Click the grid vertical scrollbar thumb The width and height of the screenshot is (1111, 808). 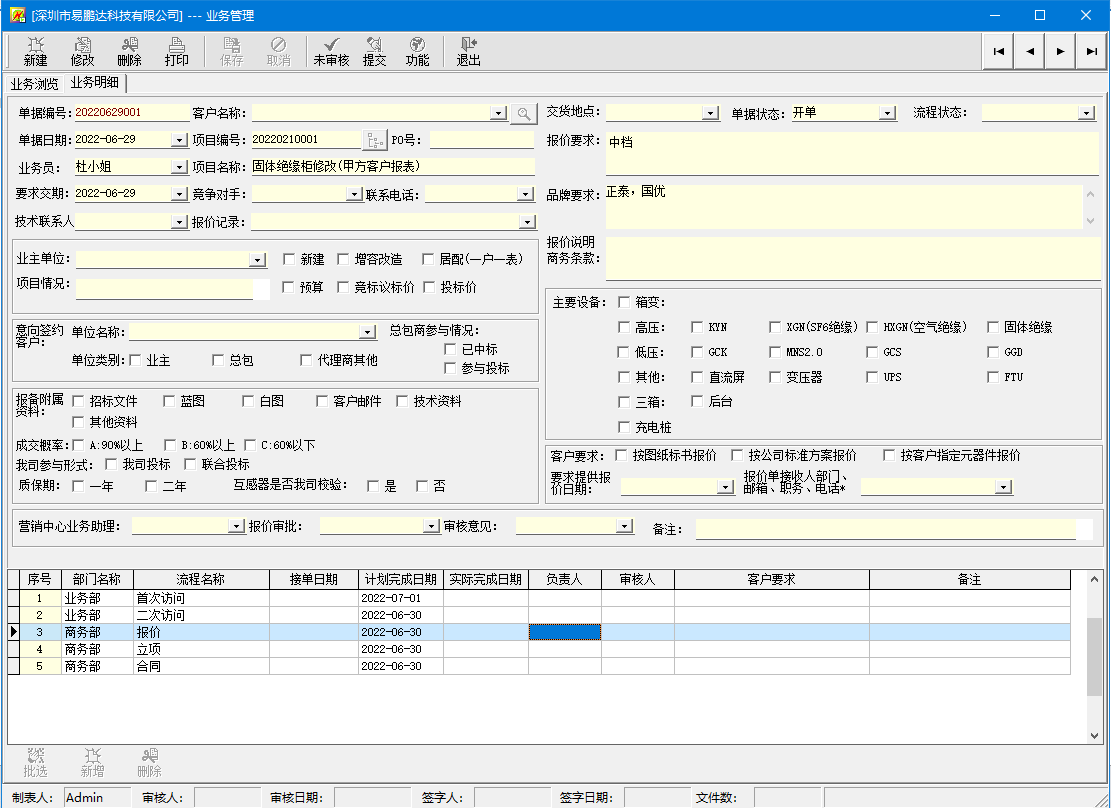1095,656
